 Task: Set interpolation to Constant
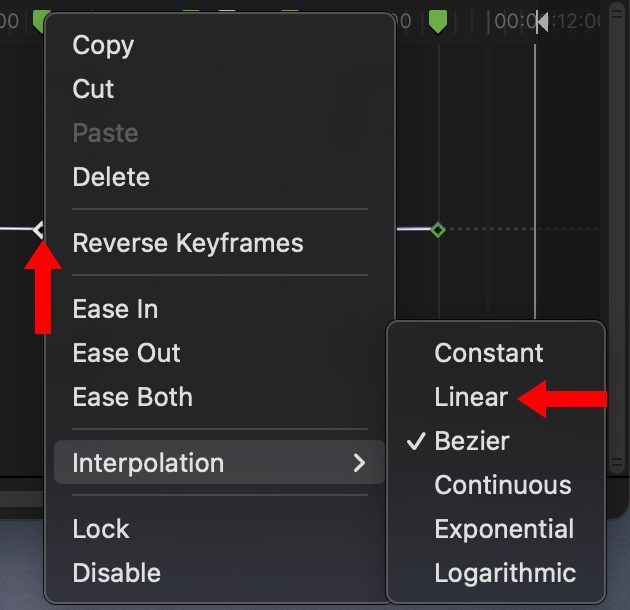tap(489, 353)
